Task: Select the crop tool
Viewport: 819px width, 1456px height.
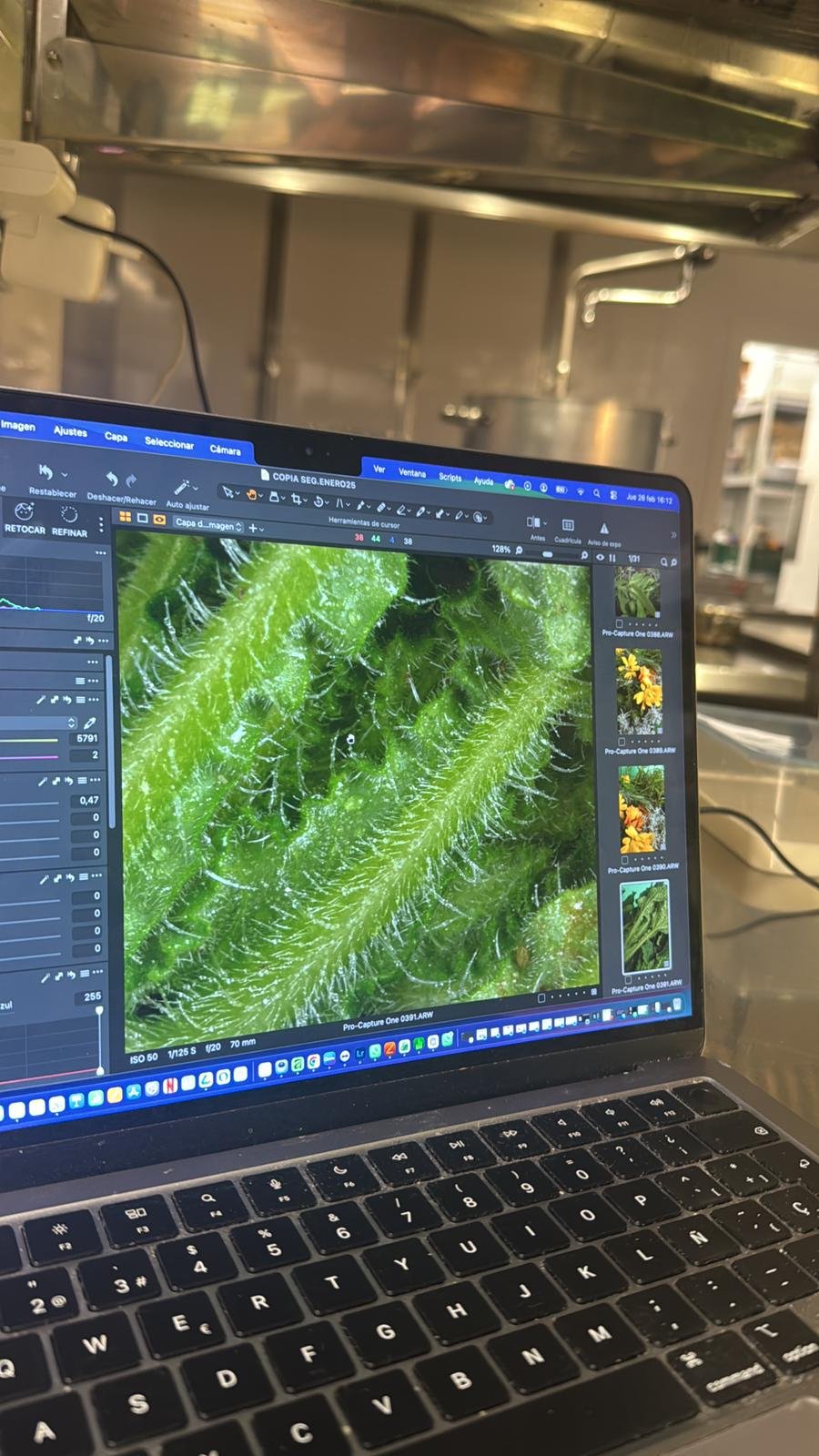Action: pyautogui.click(x=296, y=498)
